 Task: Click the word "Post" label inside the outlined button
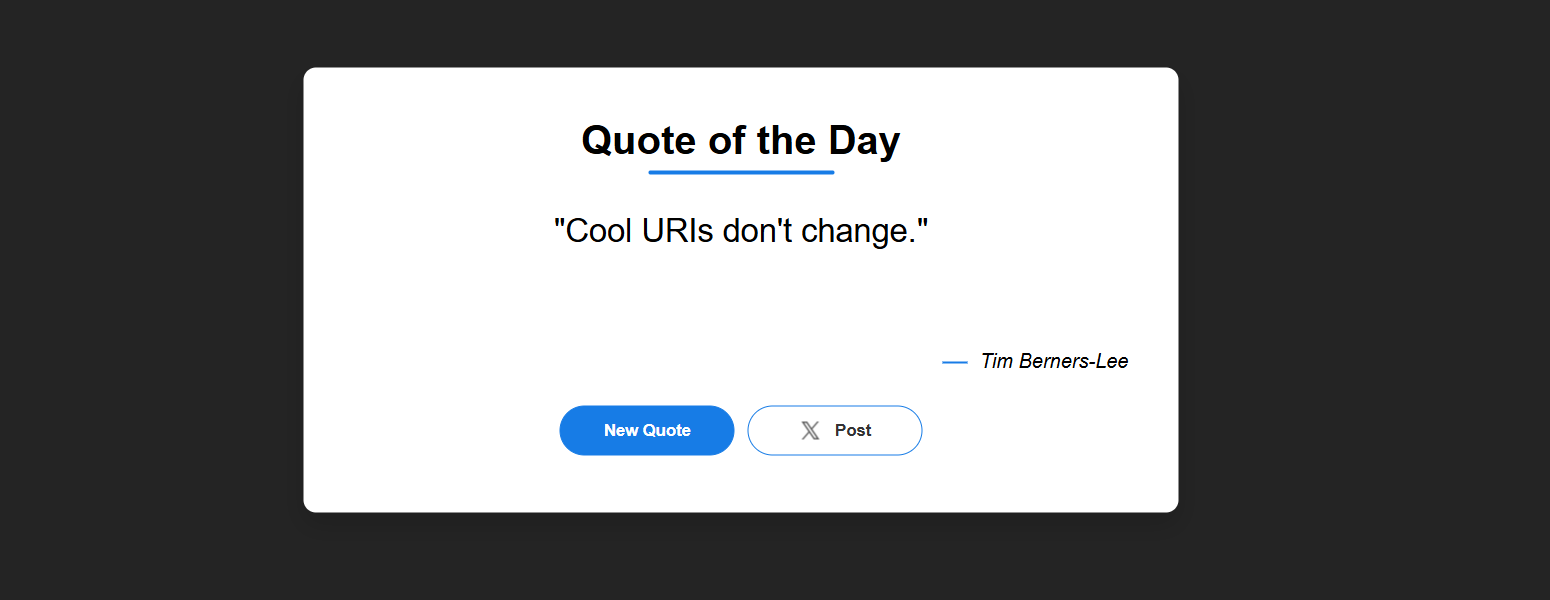pyautogui.click(x=853, y=431)
